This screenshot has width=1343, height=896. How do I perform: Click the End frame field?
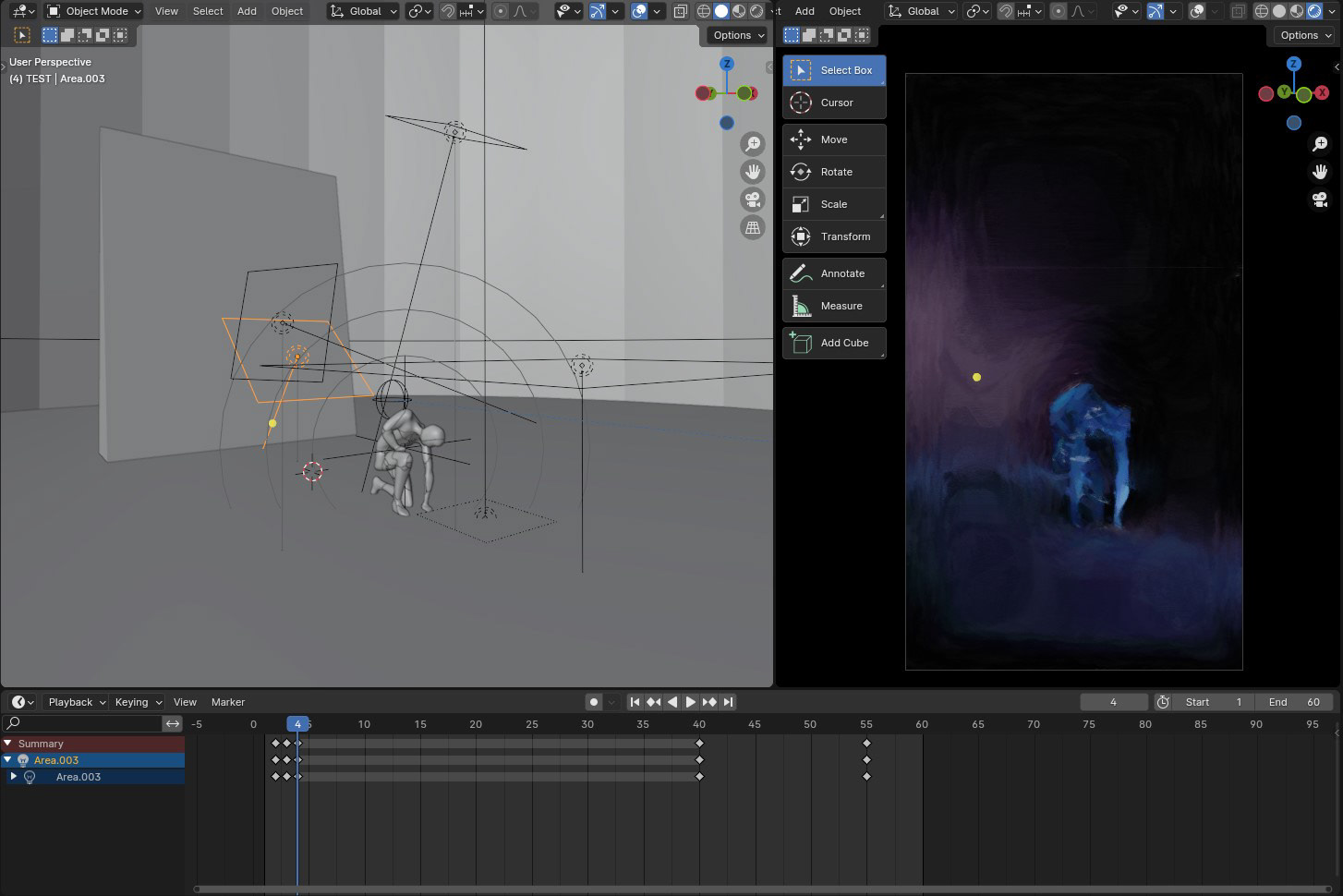1295,702
